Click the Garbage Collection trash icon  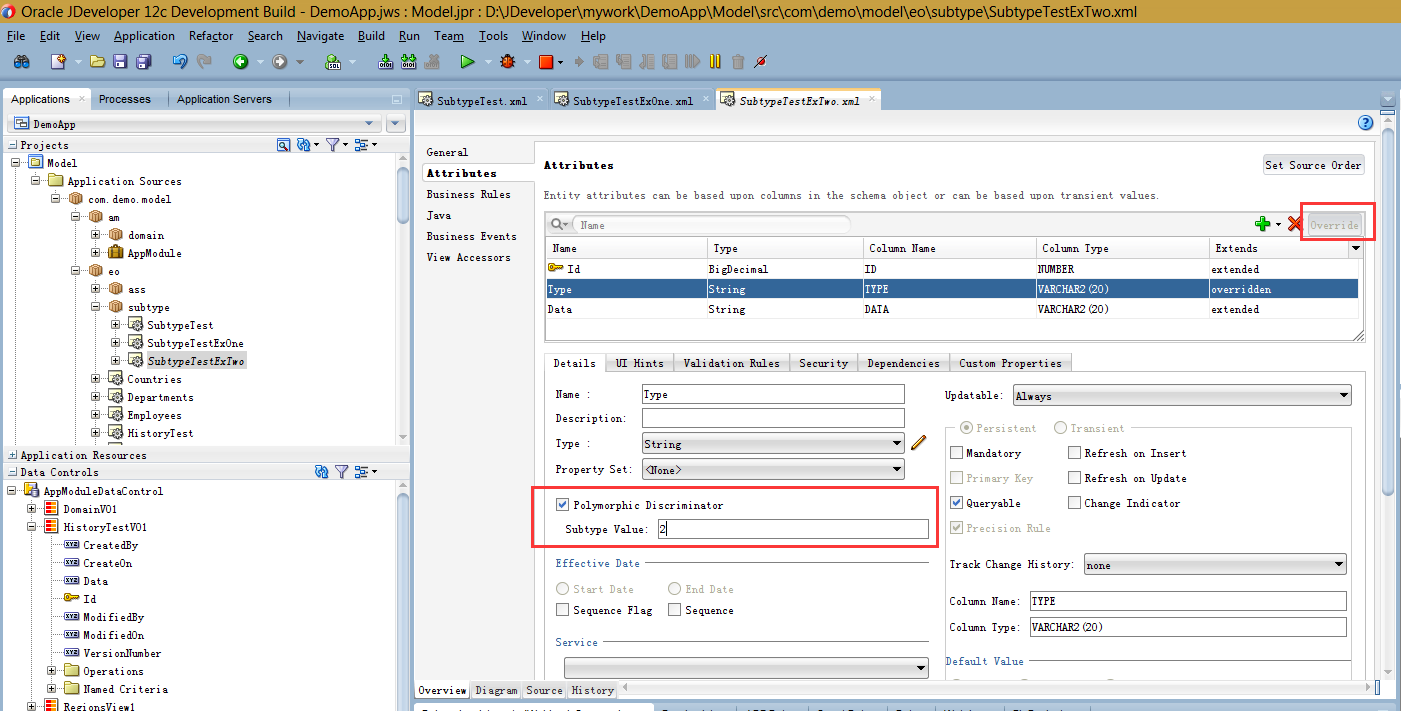(738, 62)
